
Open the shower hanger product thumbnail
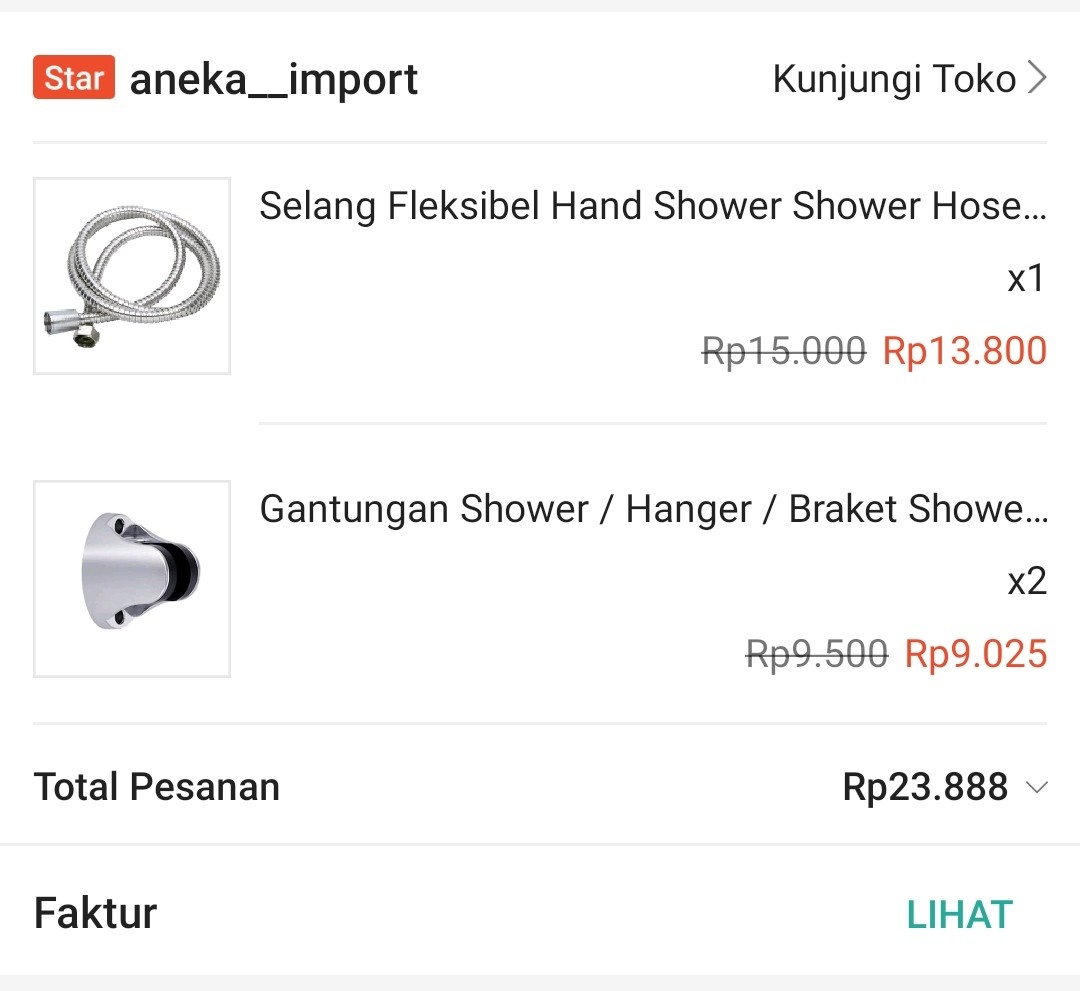pos(131,579)
